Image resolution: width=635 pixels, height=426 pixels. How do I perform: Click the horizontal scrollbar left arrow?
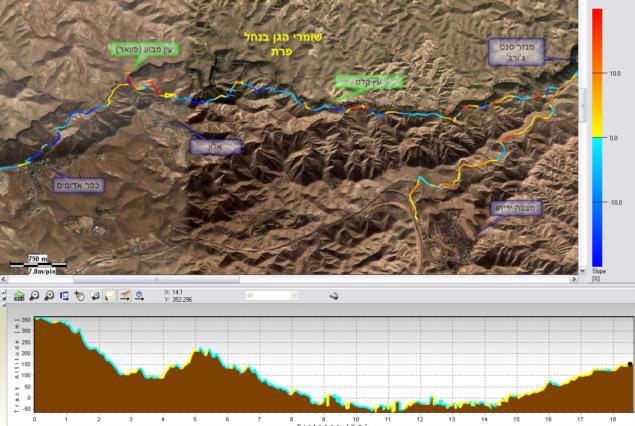3,279
